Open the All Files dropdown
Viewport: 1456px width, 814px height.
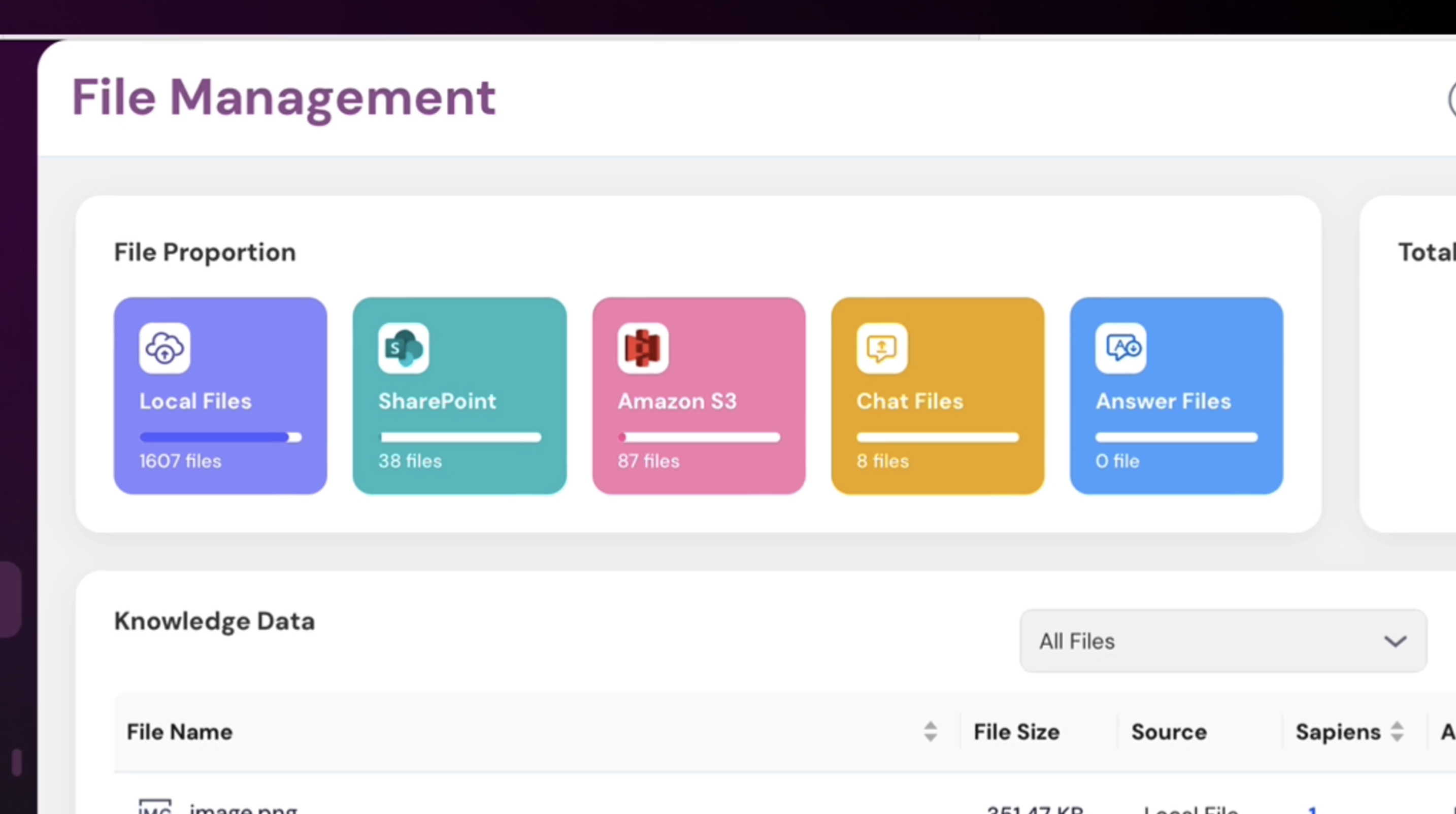pos(1223,640)
